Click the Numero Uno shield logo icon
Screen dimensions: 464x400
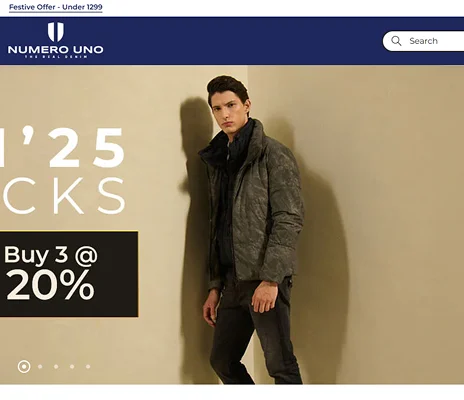click(56, 32)
